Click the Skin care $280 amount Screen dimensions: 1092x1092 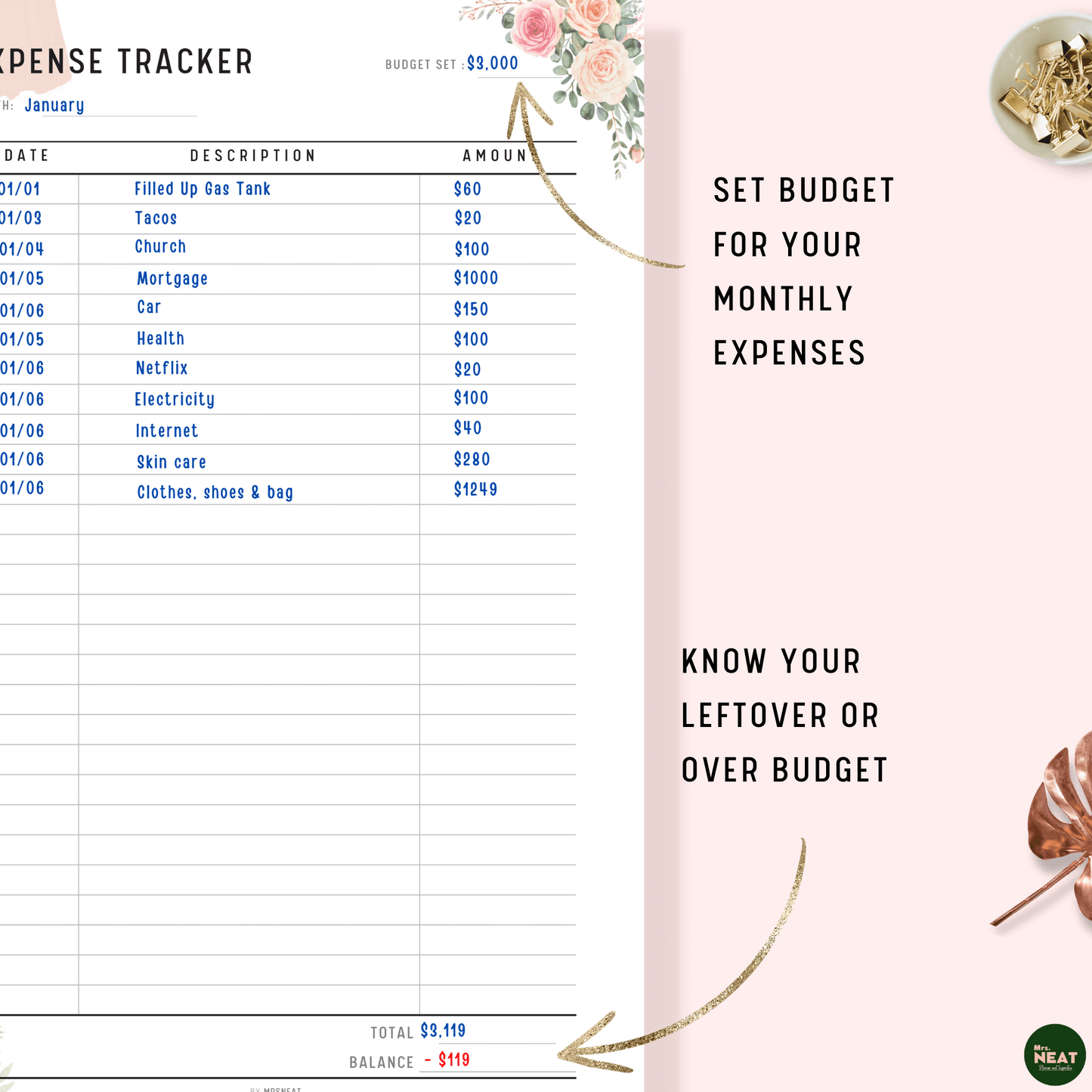pyautogui.click(x=472, y=459)
